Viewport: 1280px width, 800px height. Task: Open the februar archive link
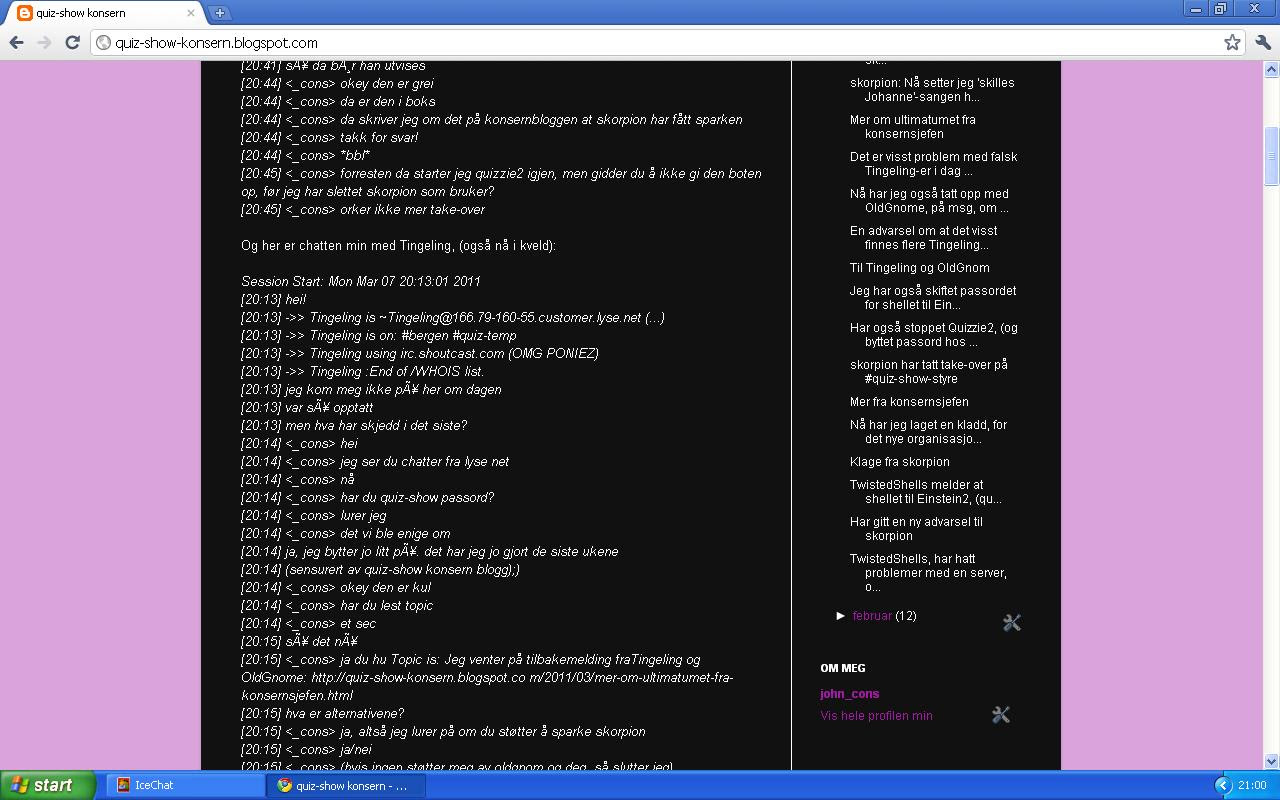point(872,616)
